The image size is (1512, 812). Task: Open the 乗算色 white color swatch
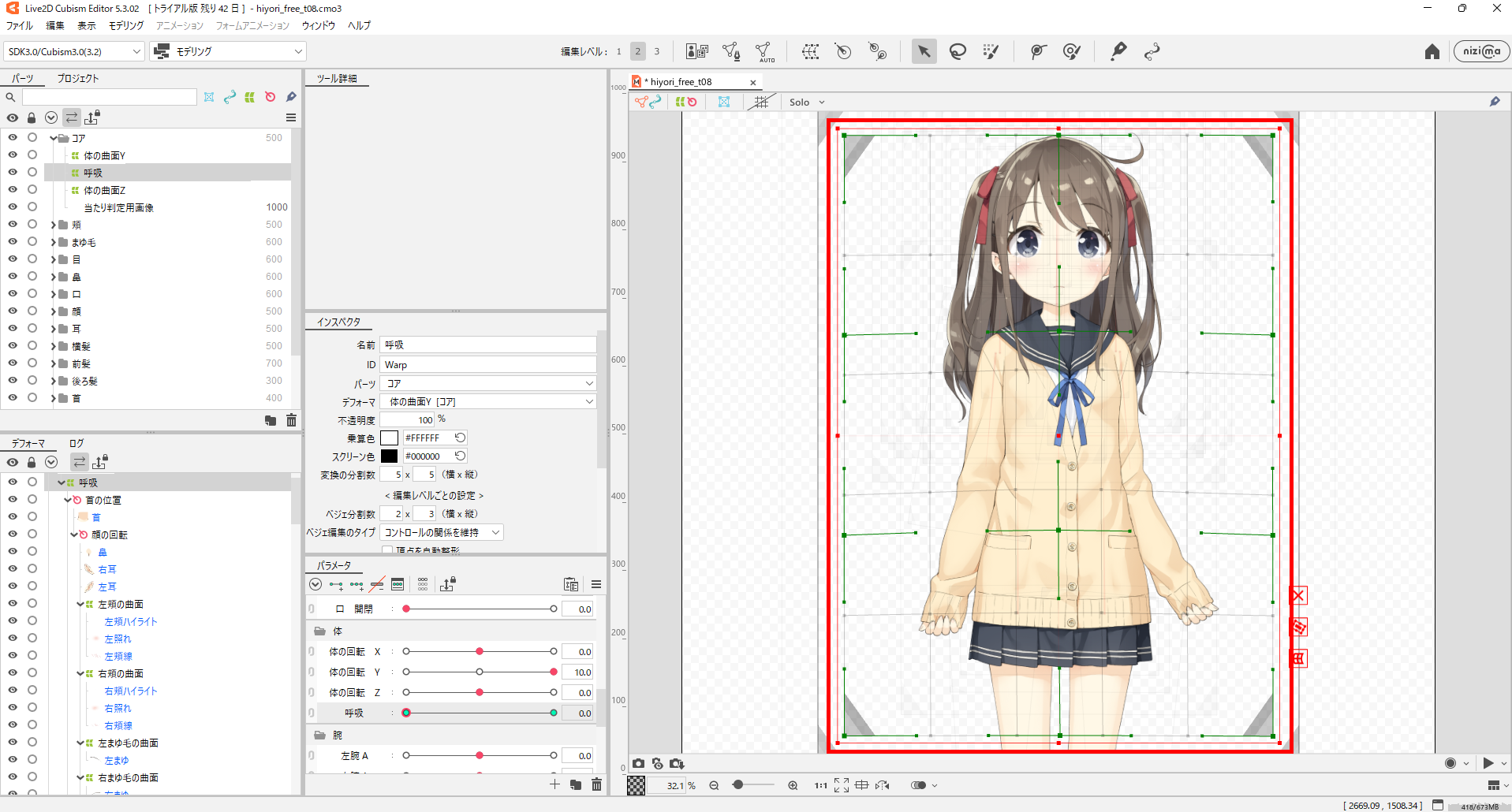point(390,438)
